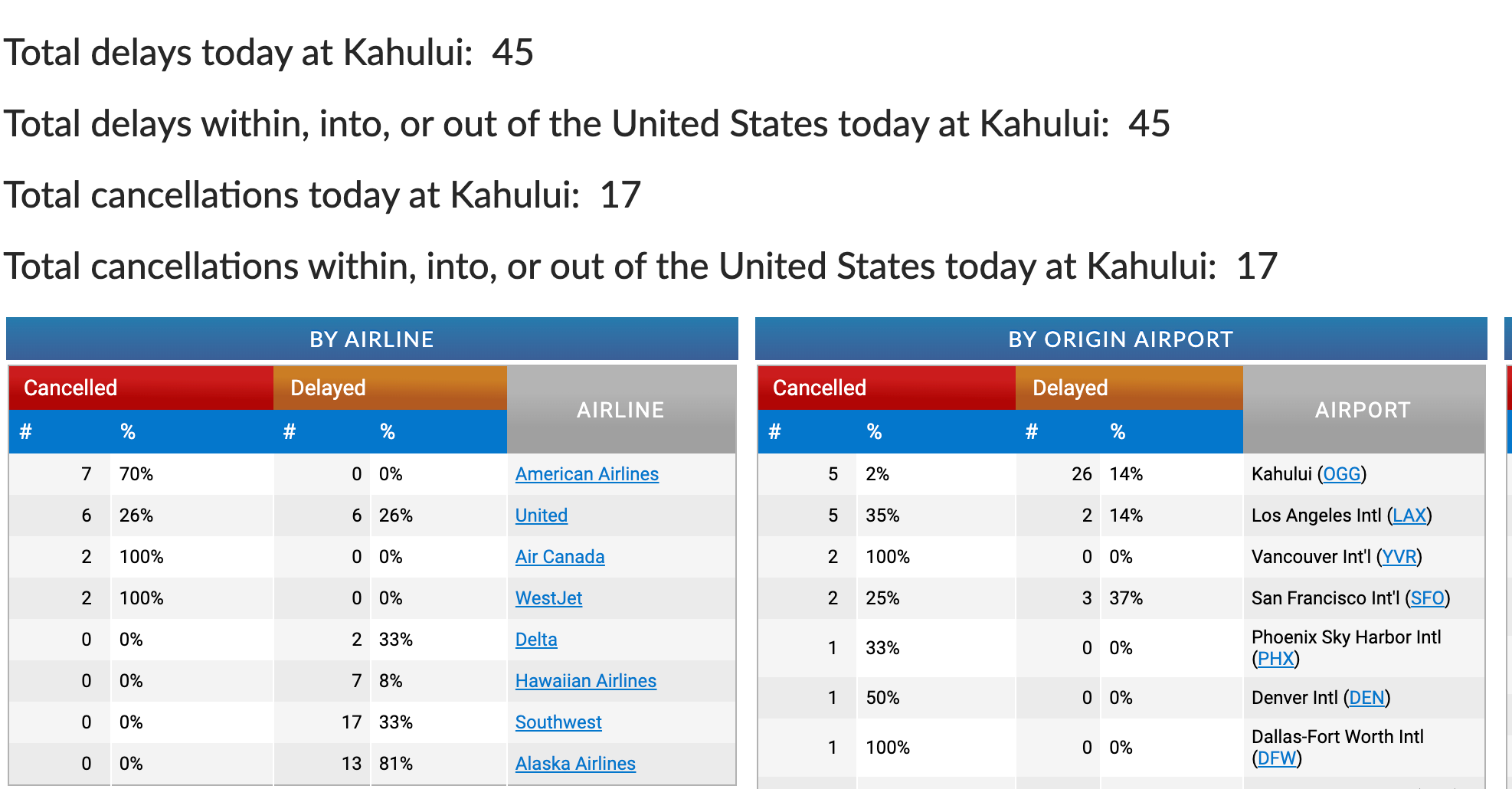
Task: Click the AIRLINE column header
Action: coord(620,410)
